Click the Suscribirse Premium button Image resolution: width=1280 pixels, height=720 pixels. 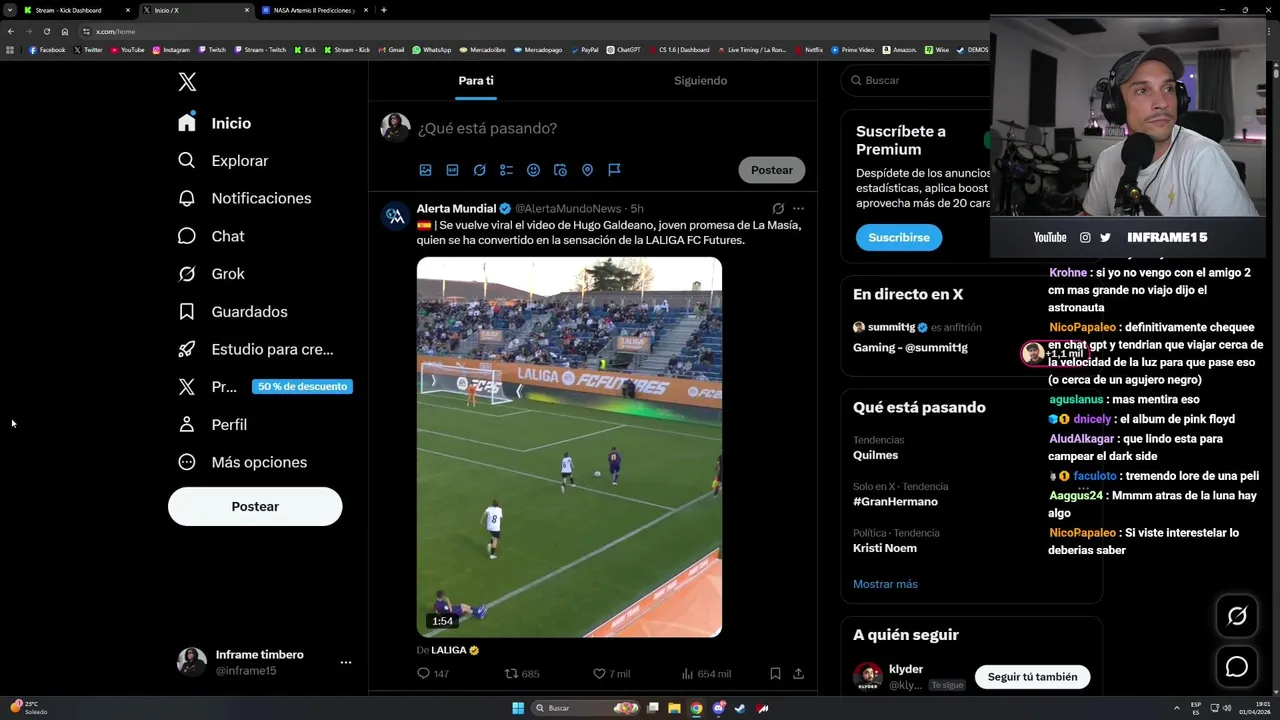coord(899,238)
